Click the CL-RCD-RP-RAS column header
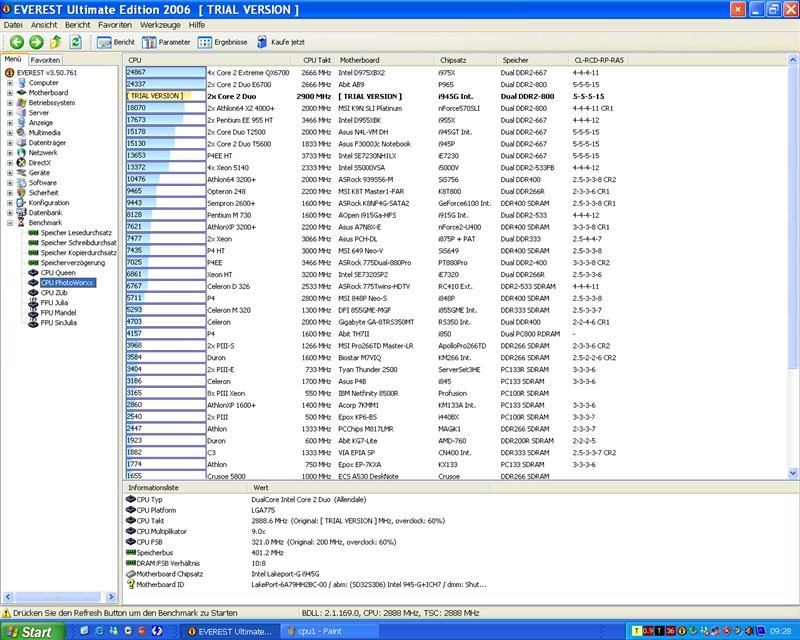800x640 pixels. click(599, 60)
